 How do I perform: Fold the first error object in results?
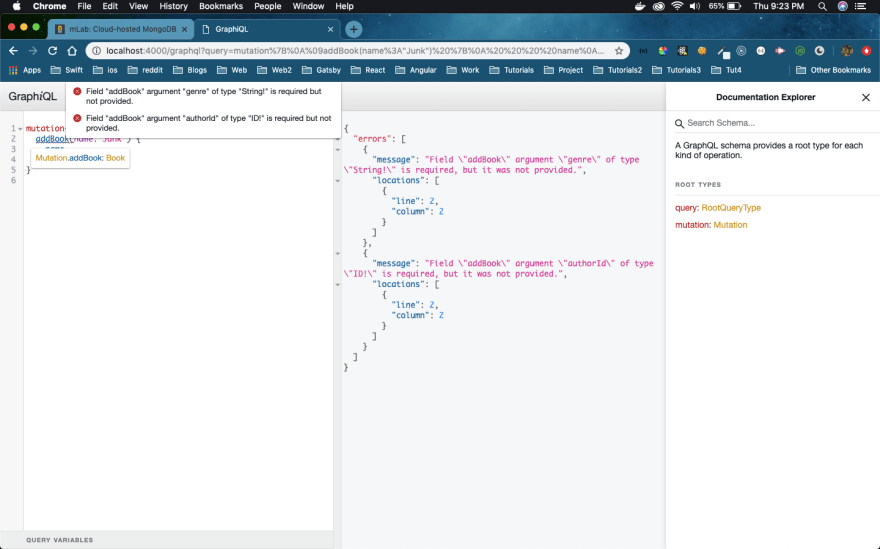tap(338, 150)
